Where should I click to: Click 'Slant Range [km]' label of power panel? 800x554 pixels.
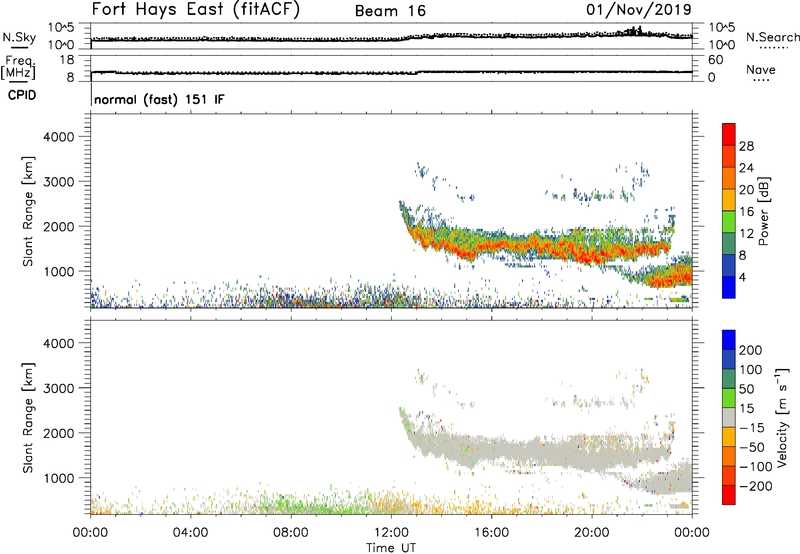point(28,211)
